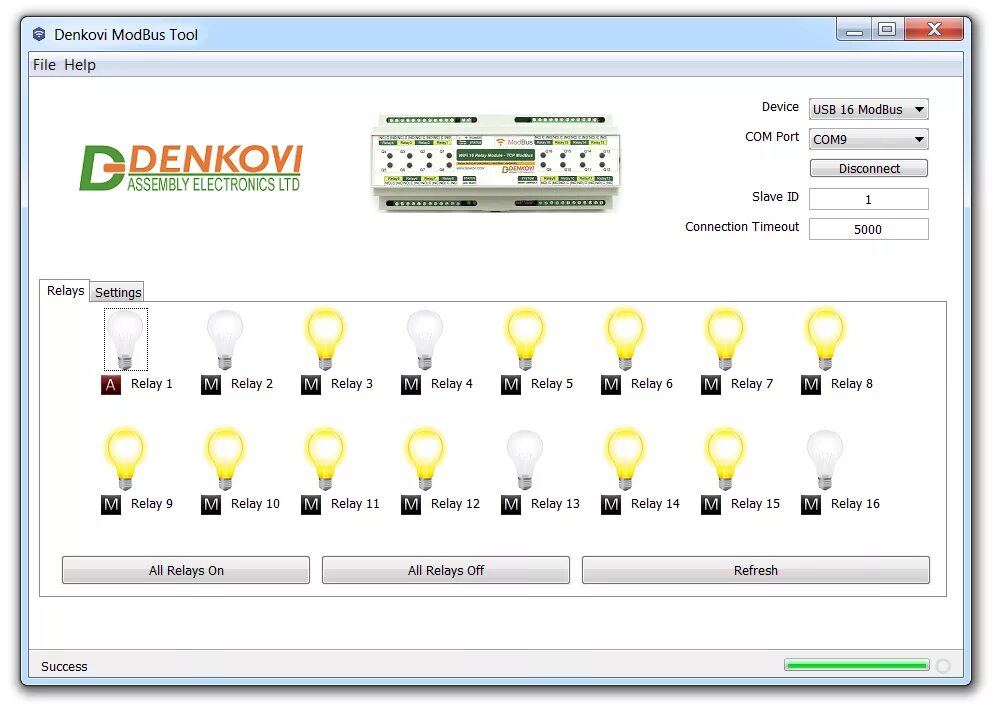This screenshot has width=994, height=726.
Task: Switch Relay 7 M mode indicator
Action: click(x=711, y=385)
